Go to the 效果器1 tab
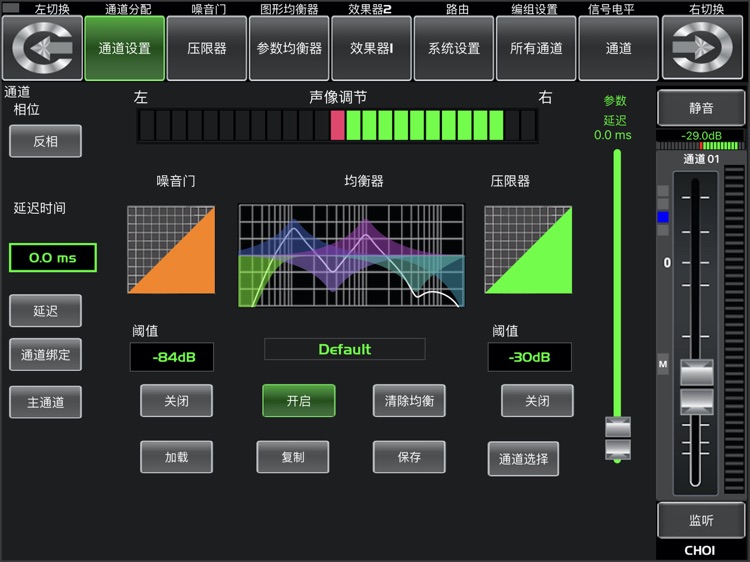This screenshot has width=750, height=562. coord(371,48)
